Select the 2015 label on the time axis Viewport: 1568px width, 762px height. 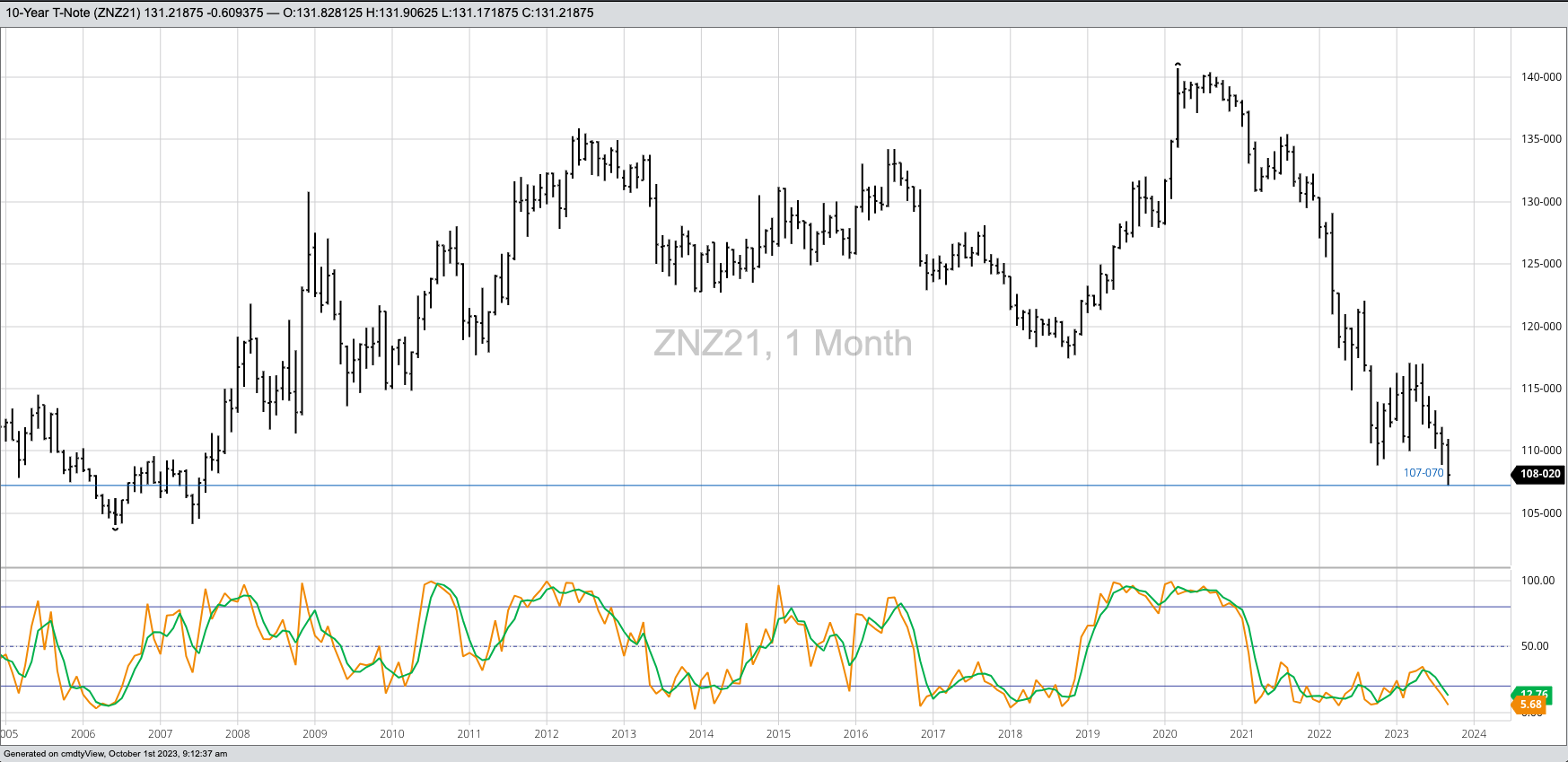coord(778,733)
